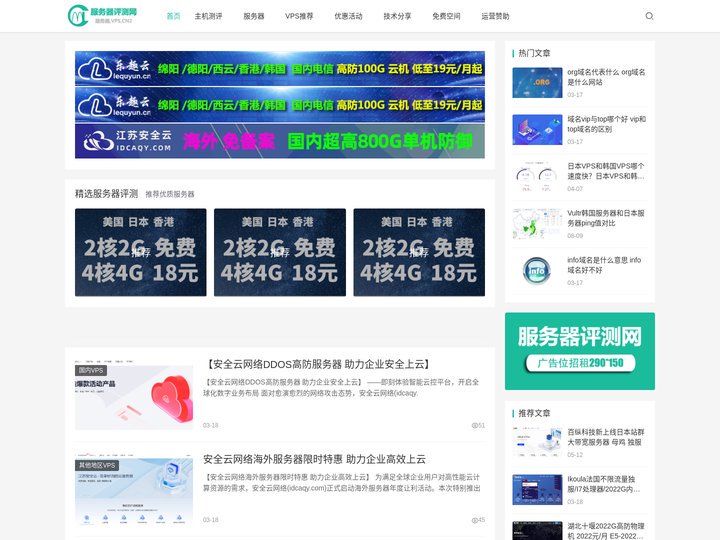Screen dimensions: 720x540
Task: Open the middle 2核2G 免费 promo card
Action: tap(280, 252)
